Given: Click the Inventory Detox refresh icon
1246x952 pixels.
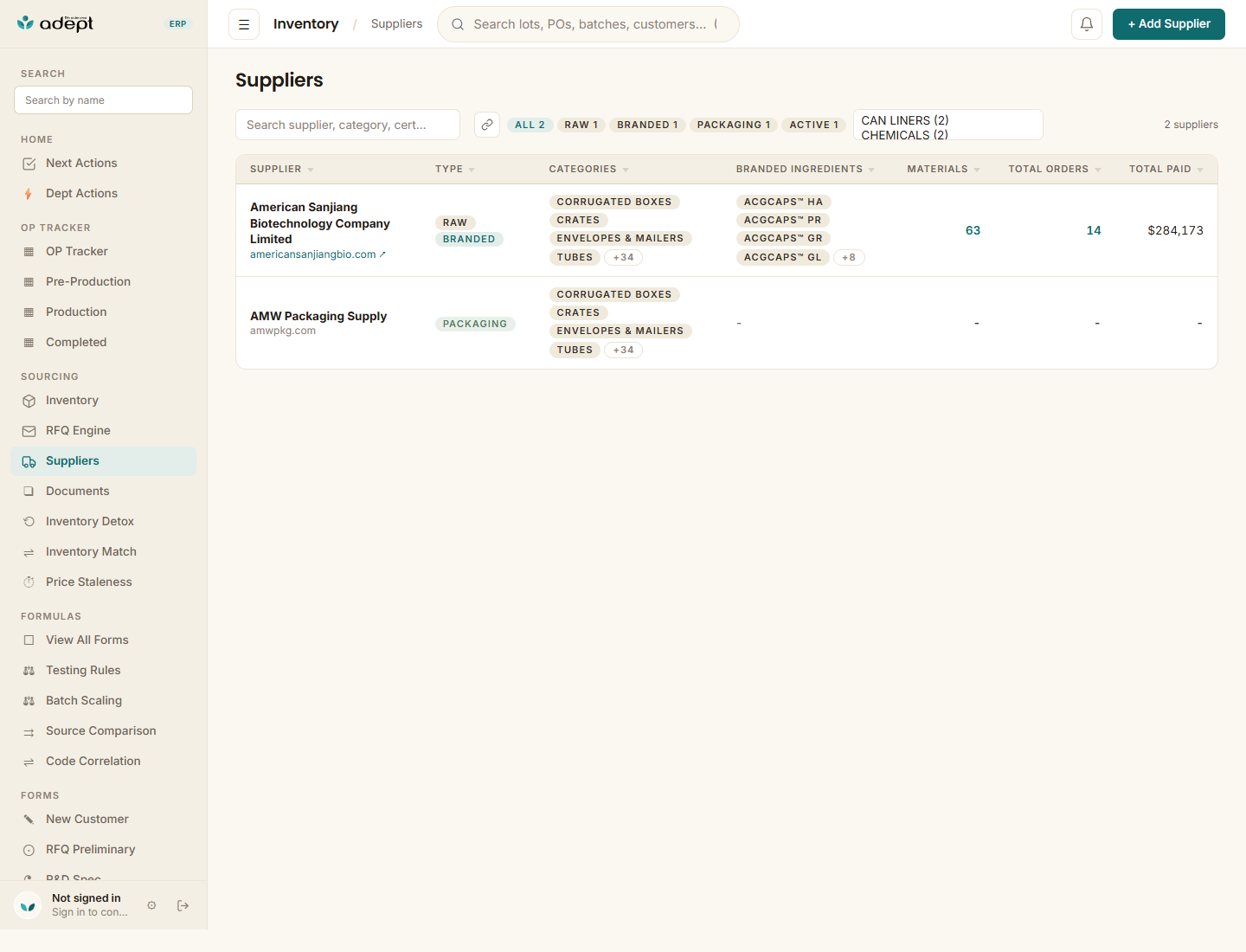Looking at the screenshot, I should pyautogui.click(x=29, y=522).
